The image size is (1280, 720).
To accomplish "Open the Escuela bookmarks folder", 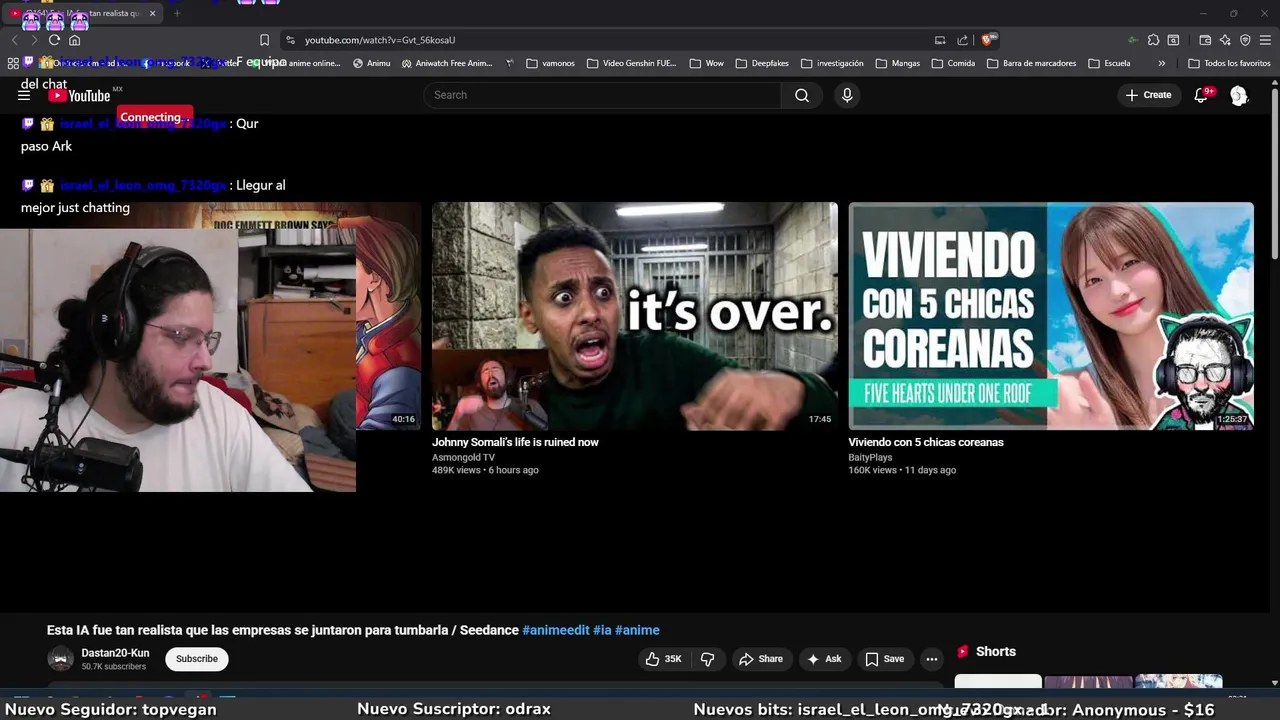I will pos(1109,63).
